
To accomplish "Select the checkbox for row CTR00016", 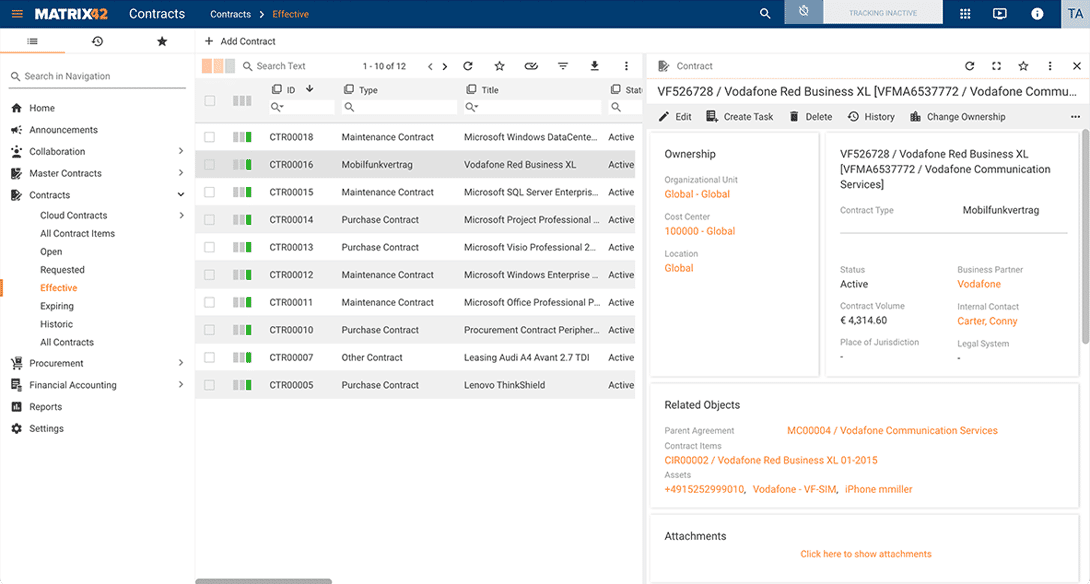I will point(208,164).
